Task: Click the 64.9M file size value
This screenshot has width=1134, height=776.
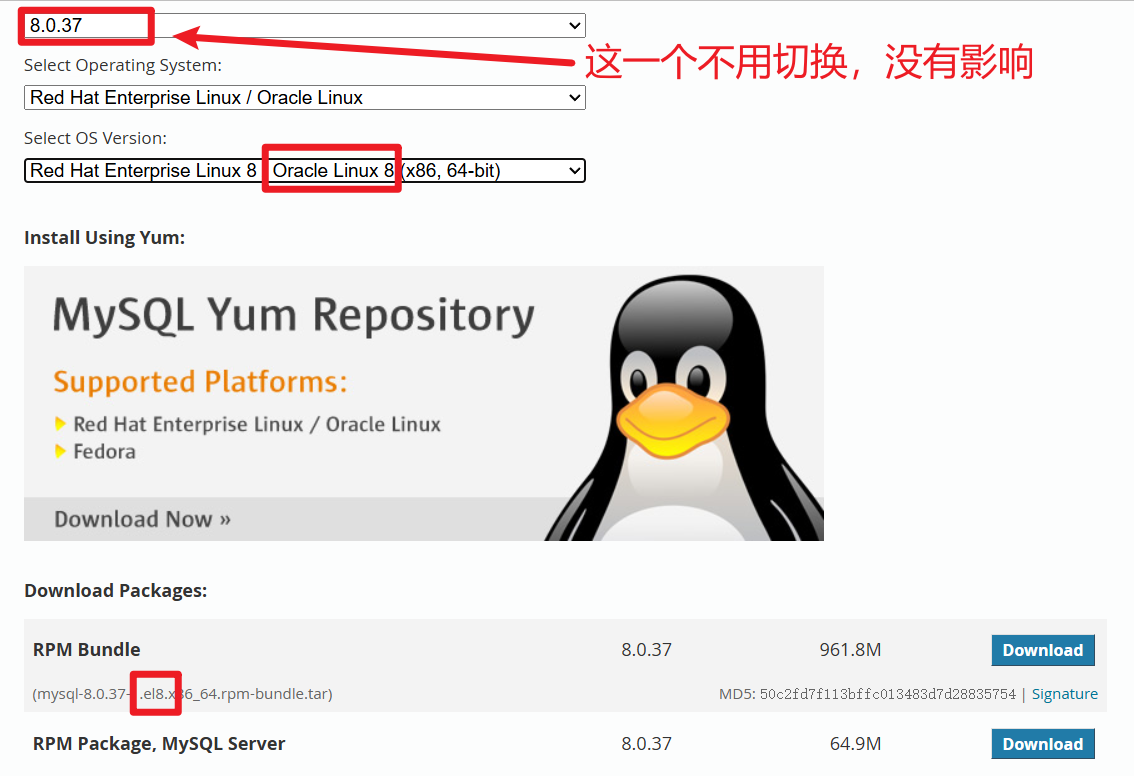Action: [x=856, y=743]
